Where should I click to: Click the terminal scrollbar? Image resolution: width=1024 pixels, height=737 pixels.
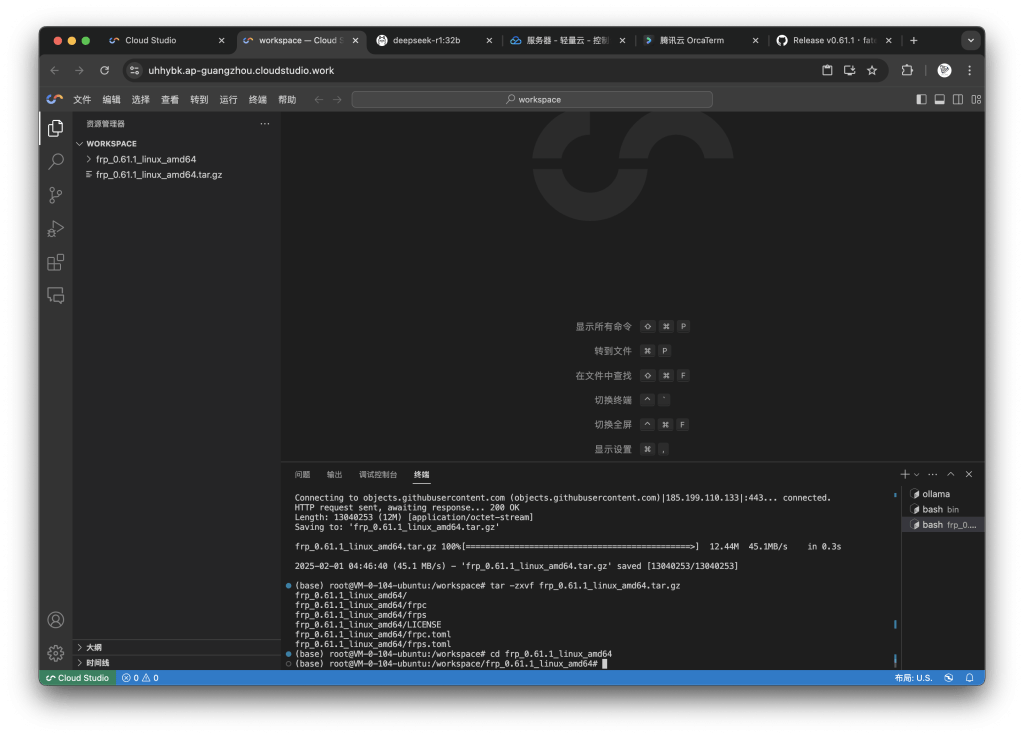(895, 577)
